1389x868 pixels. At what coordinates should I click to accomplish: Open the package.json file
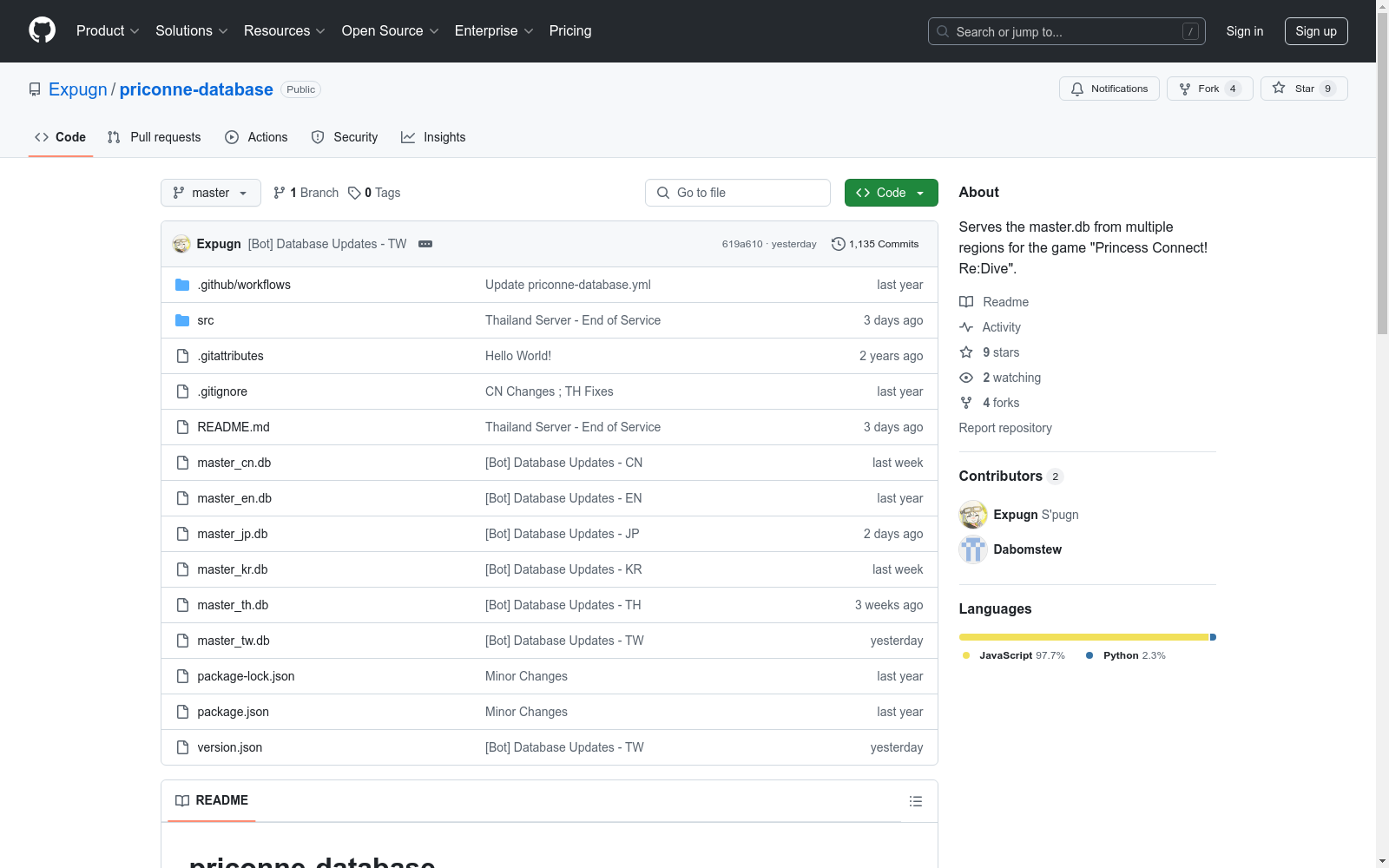tap(234, 712)
